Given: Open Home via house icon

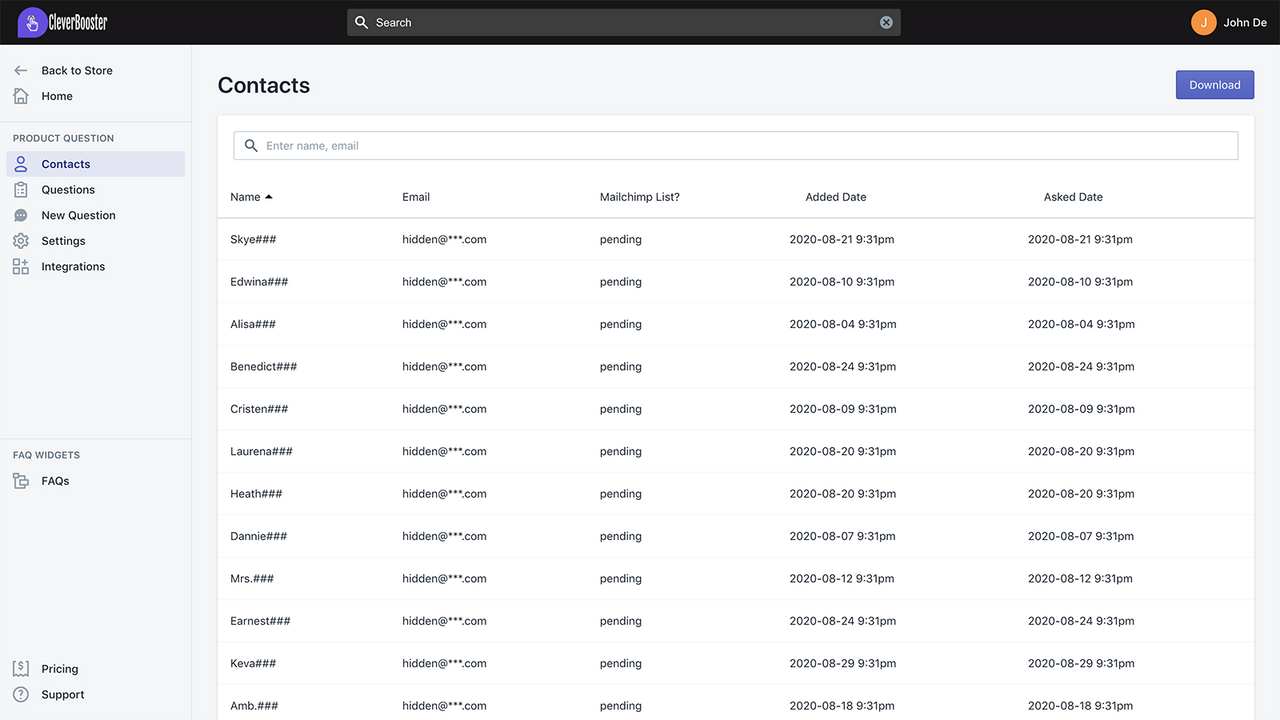Looking at the screenshot, I should tap(21, 96).
